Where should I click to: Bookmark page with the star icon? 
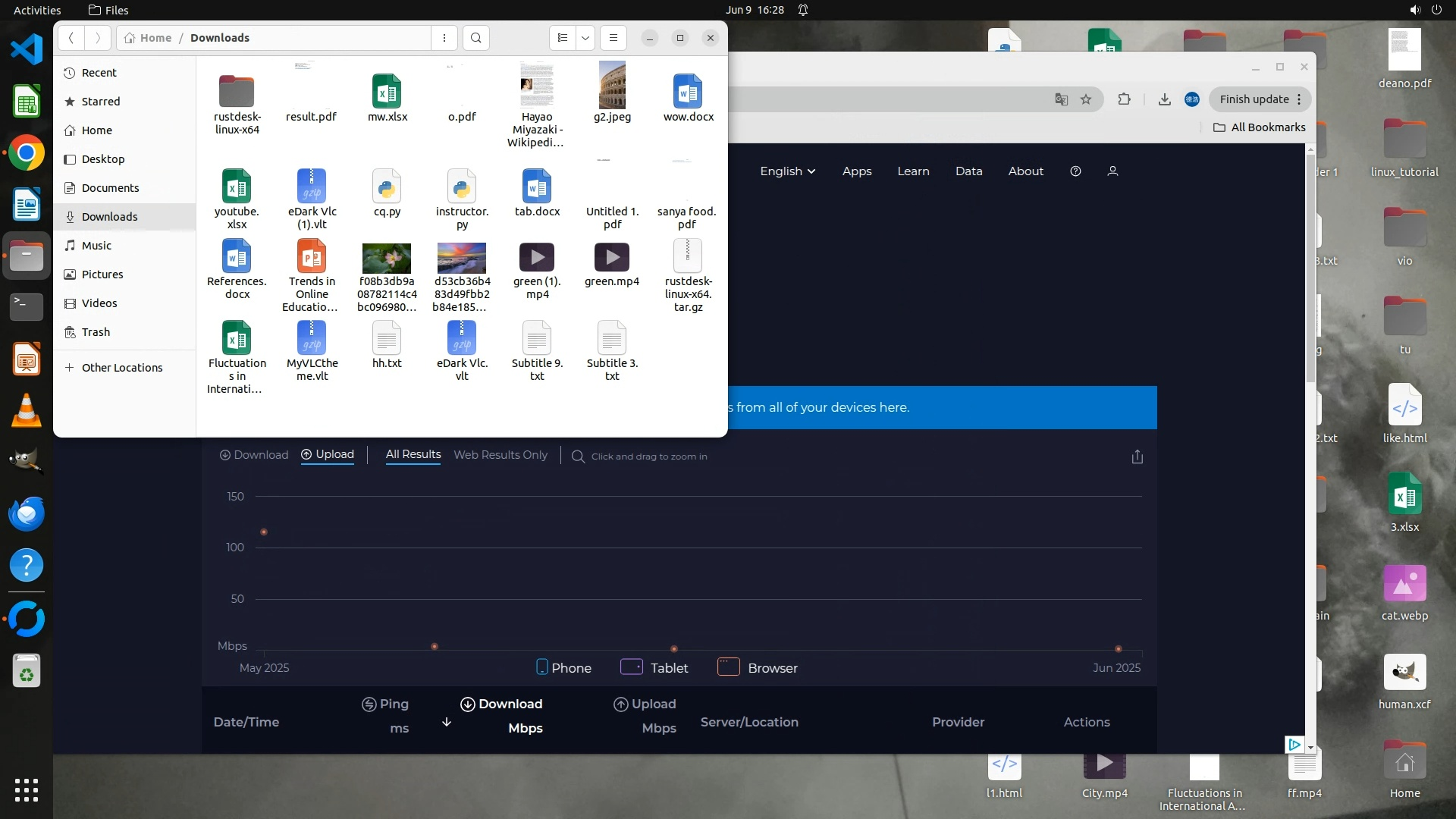[1086, 99]
